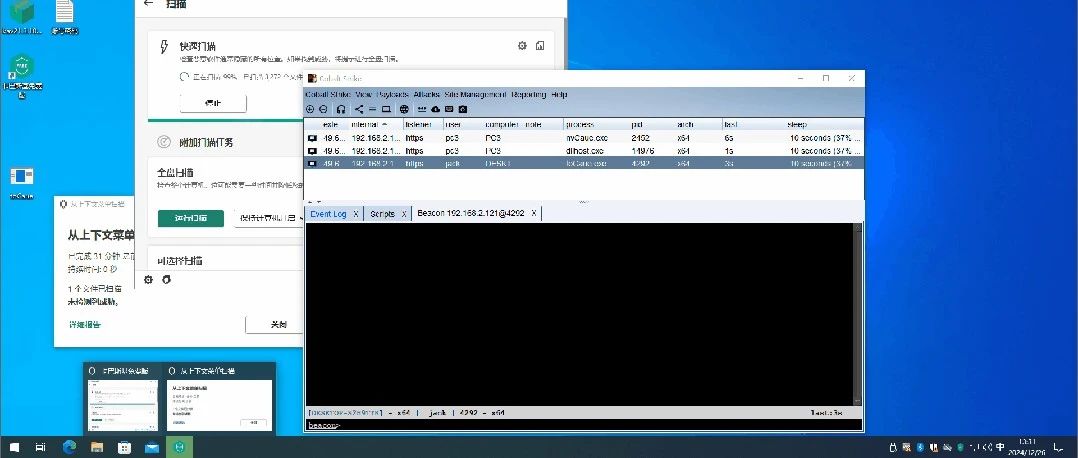The image size is (1078, 458).
Task: Click the icon beside the bottom gear
Action: [x=166, y=279]
